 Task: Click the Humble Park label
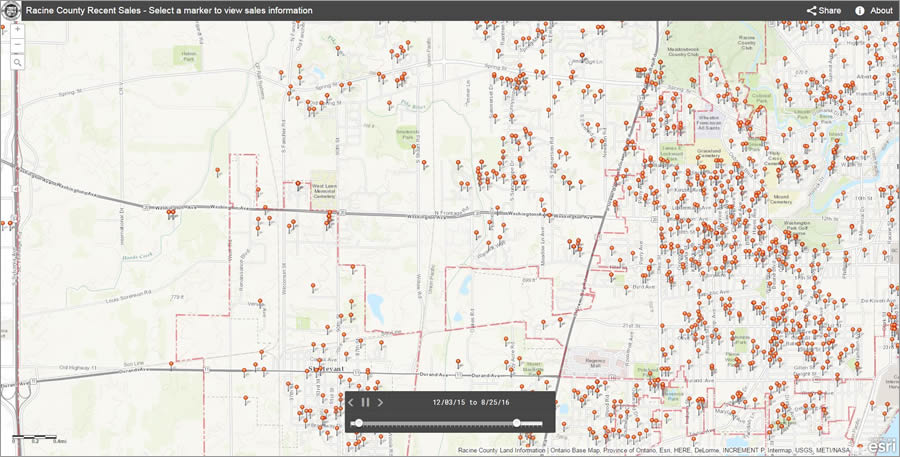[742, 339]
